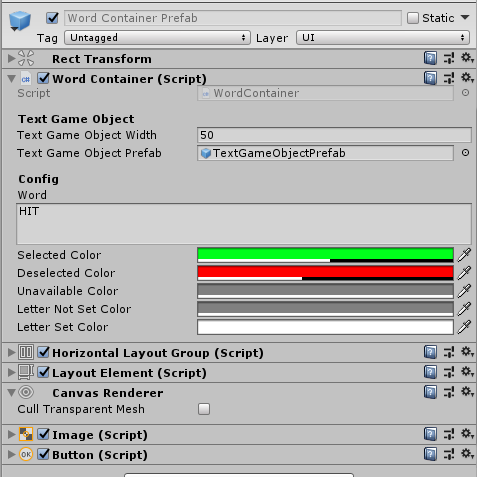Viewport: 477px width, 477px height.
Task: Click the Text Game Object Width field
Action: pos(334,135)
